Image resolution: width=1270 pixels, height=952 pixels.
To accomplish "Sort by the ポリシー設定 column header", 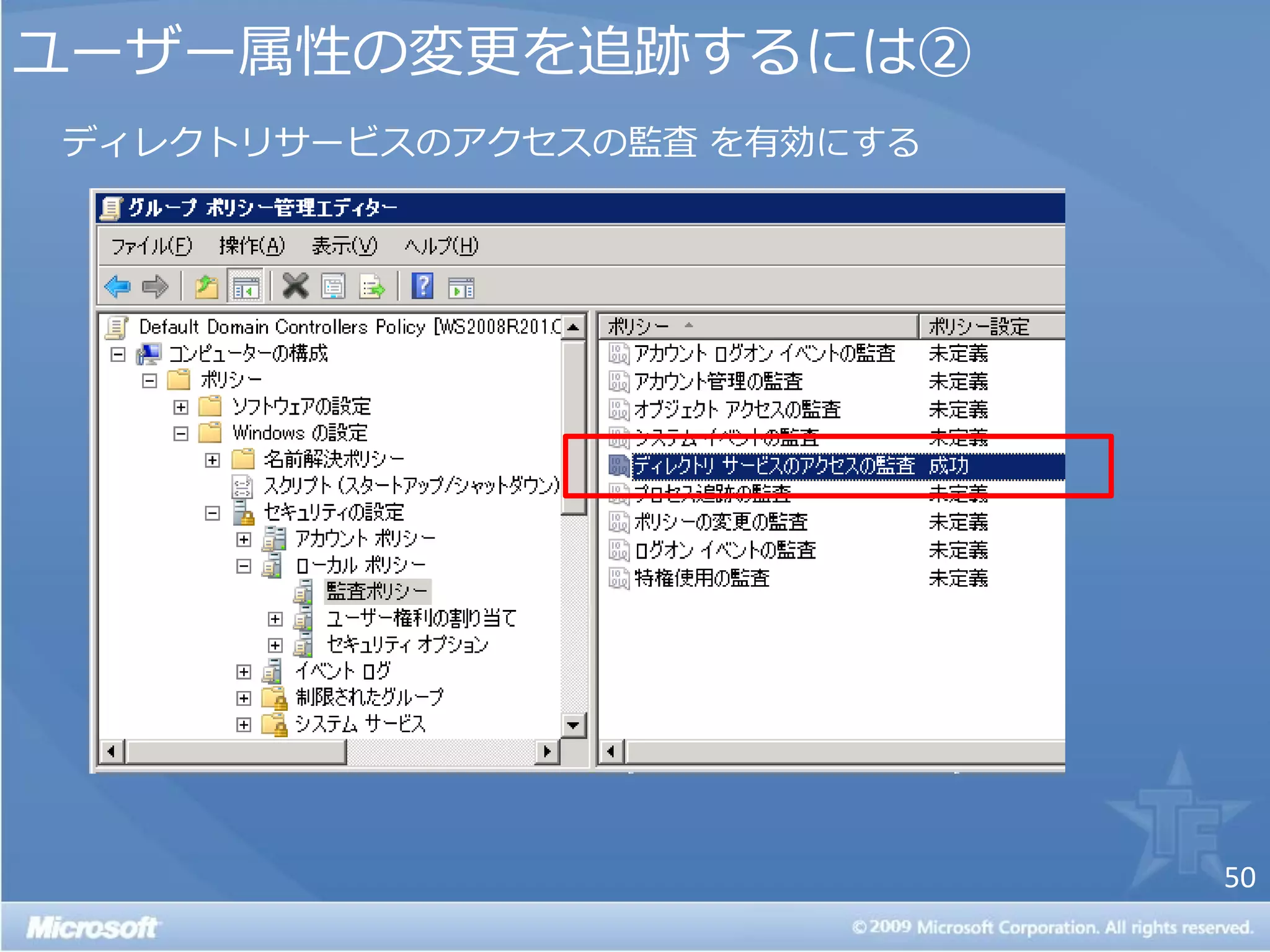I will pos(992,326).
